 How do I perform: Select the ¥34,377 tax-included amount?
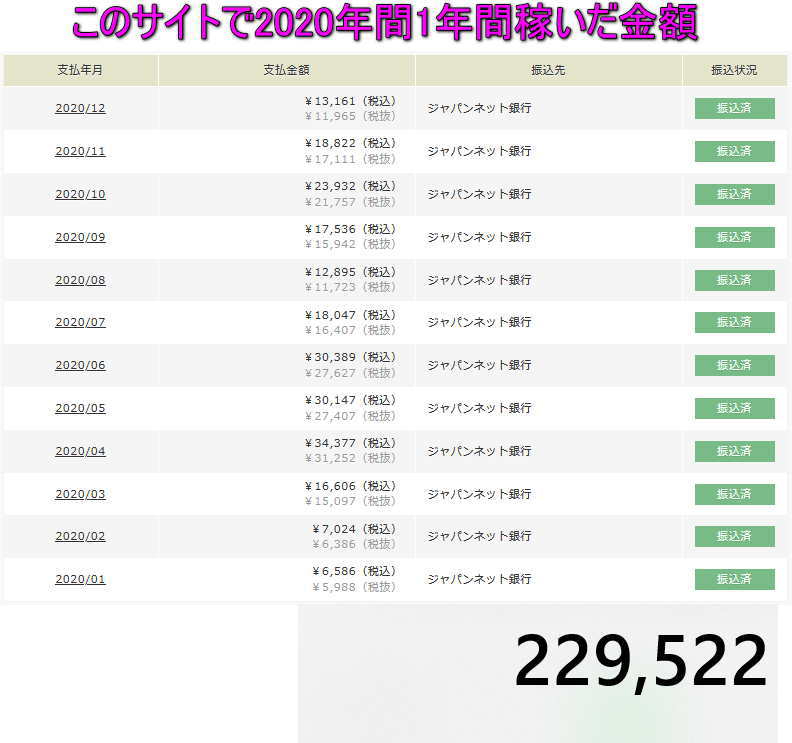click(351, 443)
